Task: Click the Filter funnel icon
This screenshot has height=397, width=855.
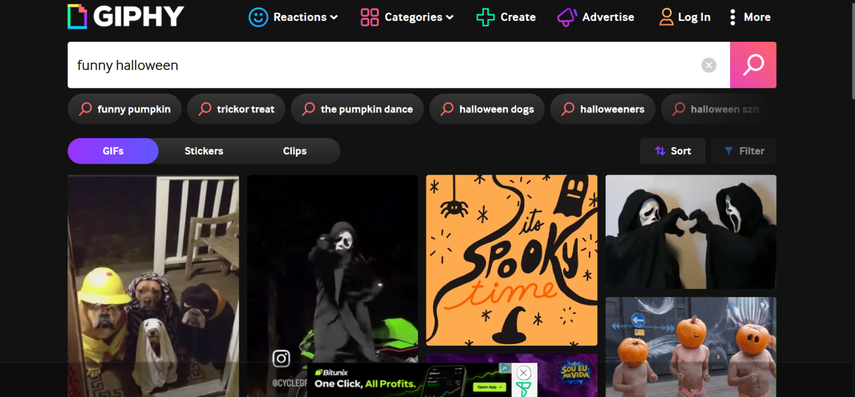Action: [x=728, y=151]
